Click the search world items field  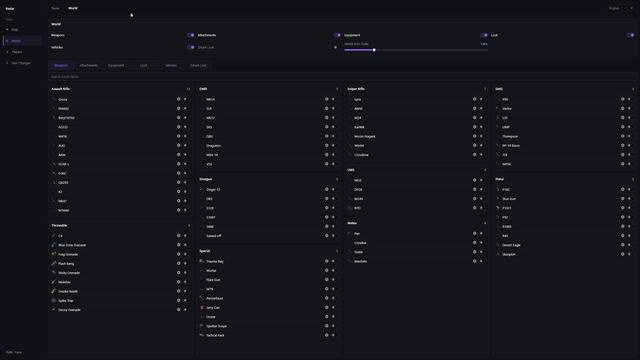click(x=342, y=77)
